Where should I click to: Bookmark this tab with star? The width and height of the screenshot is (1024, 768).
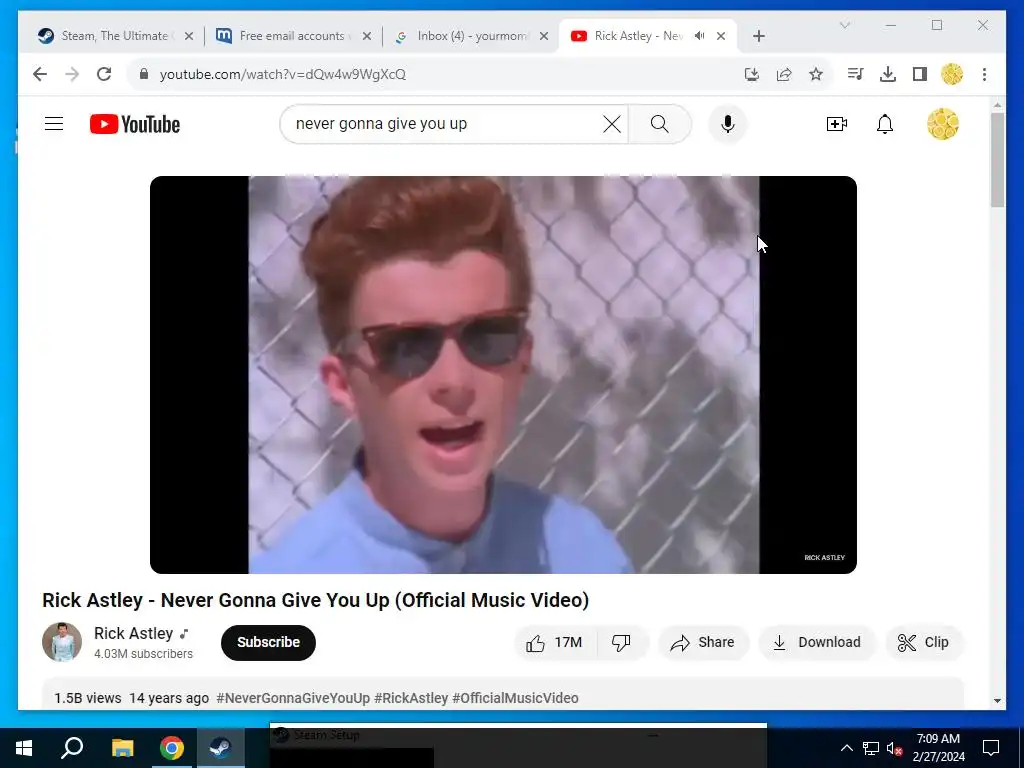816,74
